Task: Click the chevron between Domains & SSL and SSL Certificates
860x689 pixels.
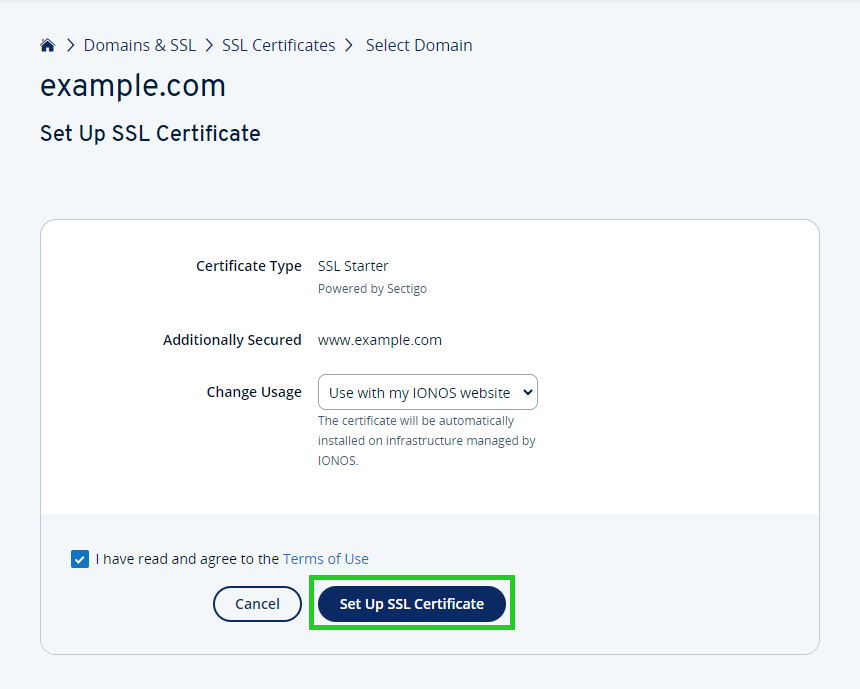Action: [x=209, y=45]
